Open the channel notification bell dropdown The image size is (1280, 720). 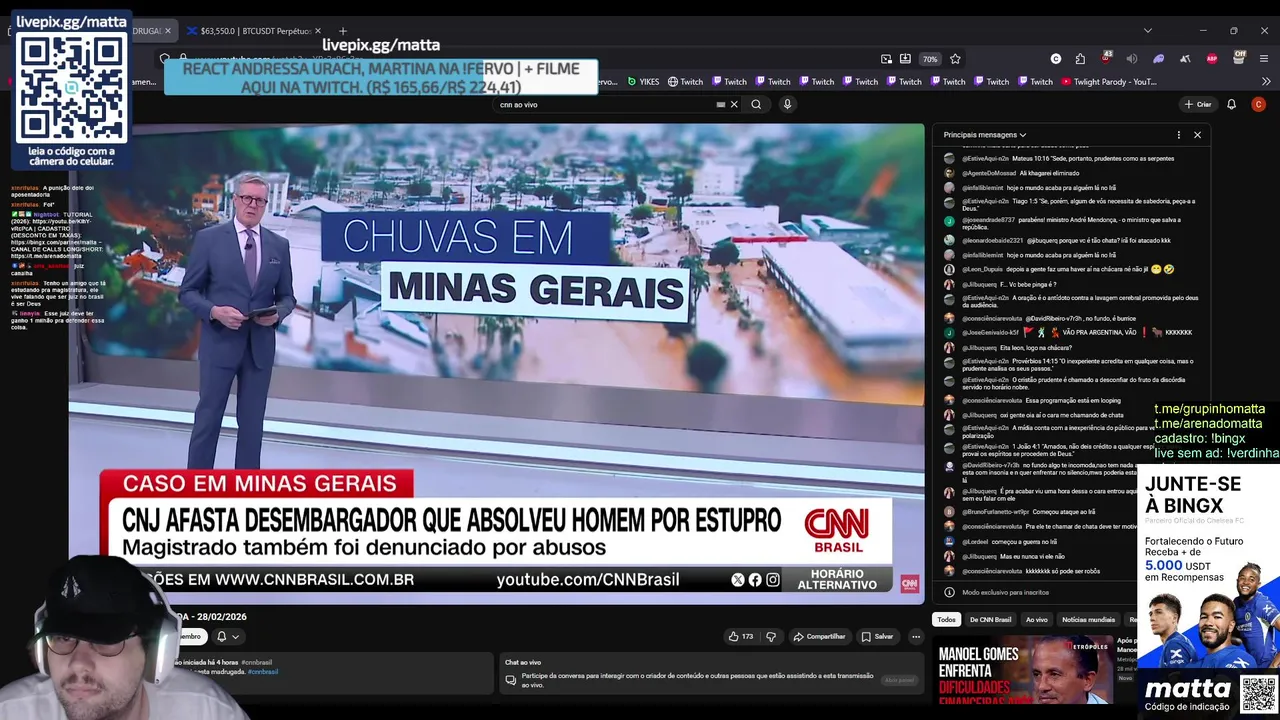228,636
